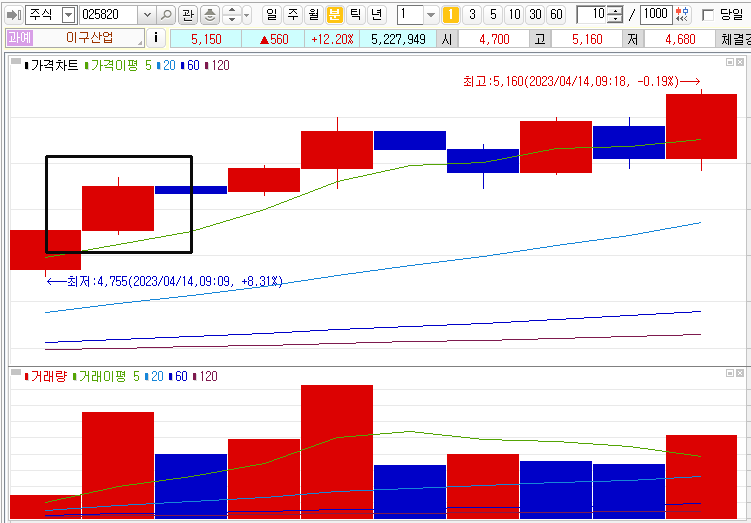Select the 틱 tick chart period
751x523 pixels.
pyautogui.click(x=355, y=15)
